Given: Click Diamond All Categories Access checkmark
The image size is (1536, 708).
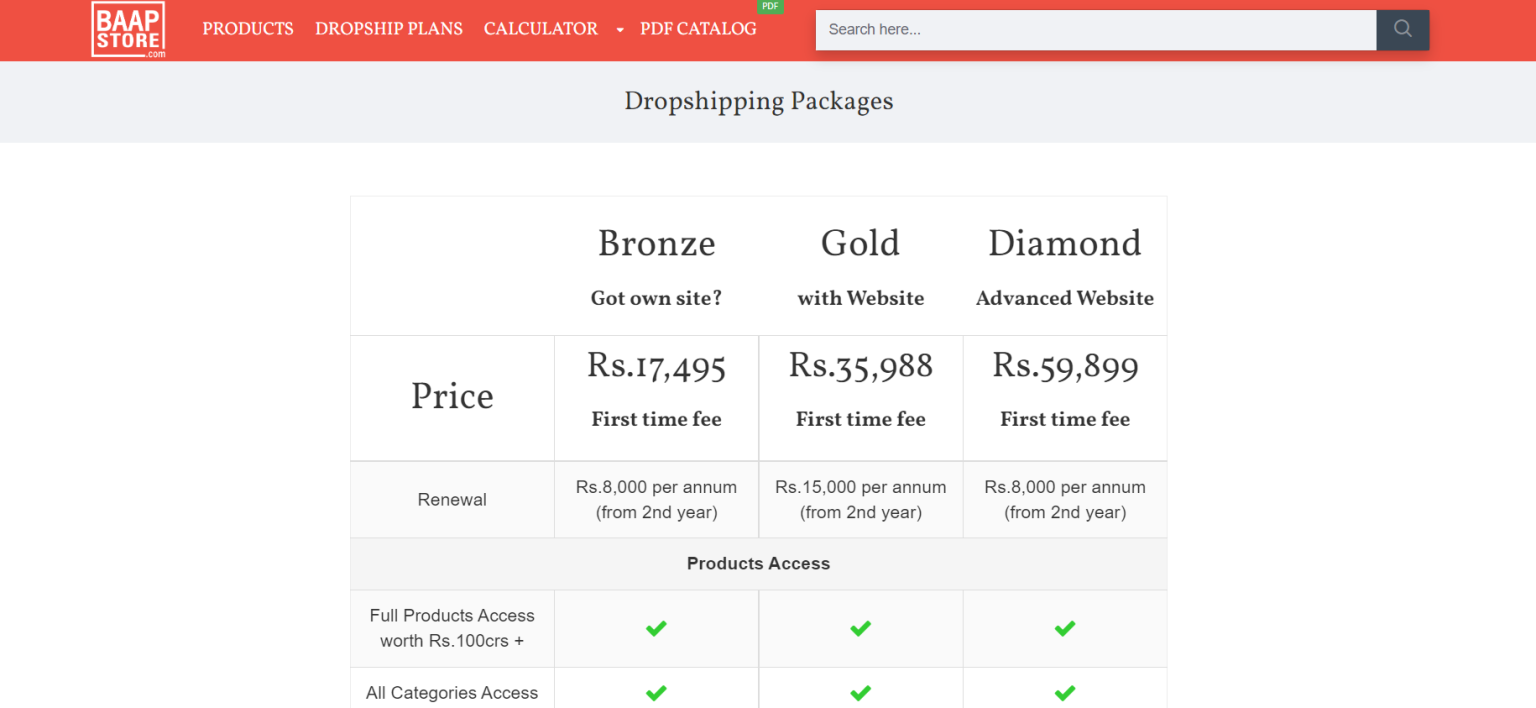Looking at the screenshot, I should [x=1065, y=692].
